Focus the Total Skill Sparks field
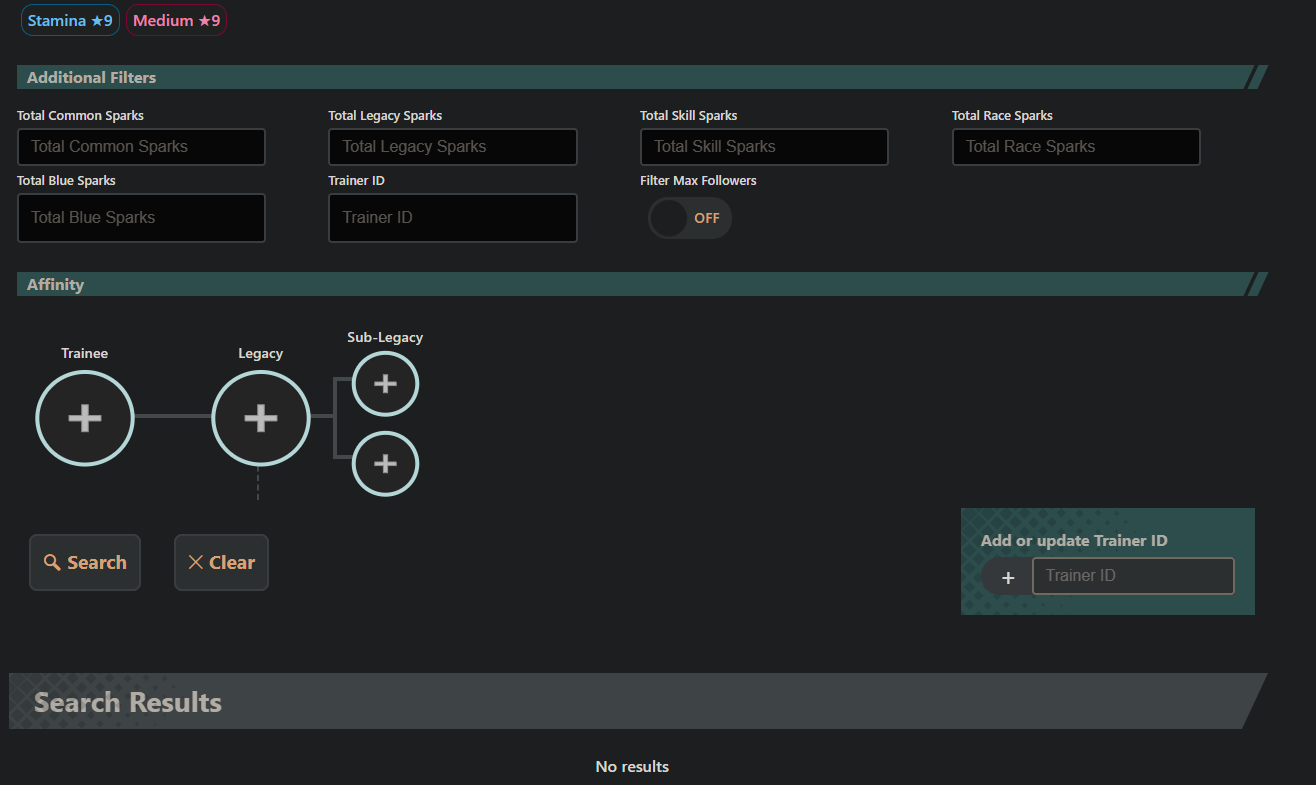Screen dimensions: 1316x785 pos(764,147)
